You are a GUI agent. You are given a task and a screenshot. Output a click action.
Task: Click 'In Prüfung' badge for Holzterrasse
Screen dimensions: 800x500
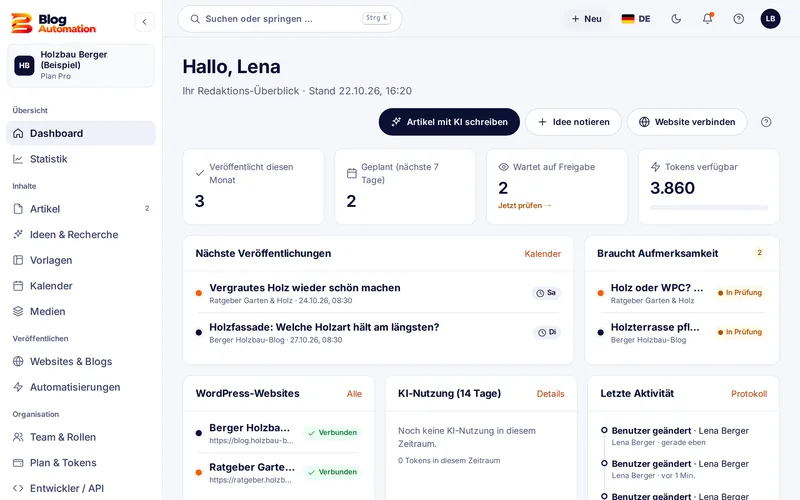[740, 332]
